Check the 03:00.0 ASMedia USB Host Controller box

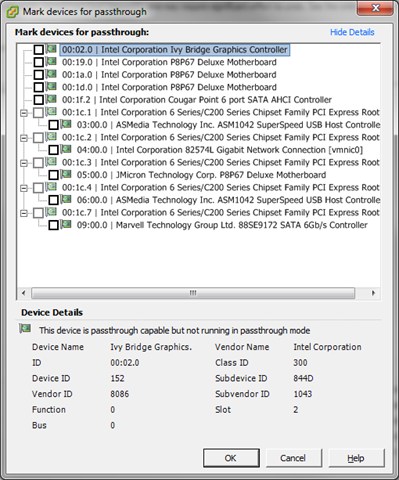54,125
